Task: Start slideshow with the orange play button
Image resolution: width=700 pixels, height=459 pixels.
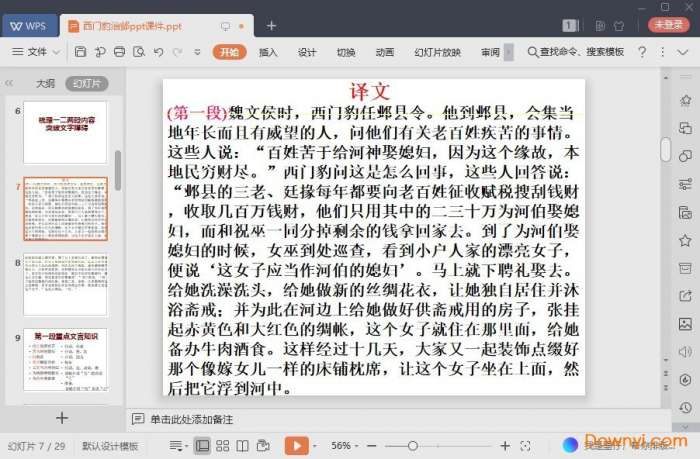Action: coord(296,445)
